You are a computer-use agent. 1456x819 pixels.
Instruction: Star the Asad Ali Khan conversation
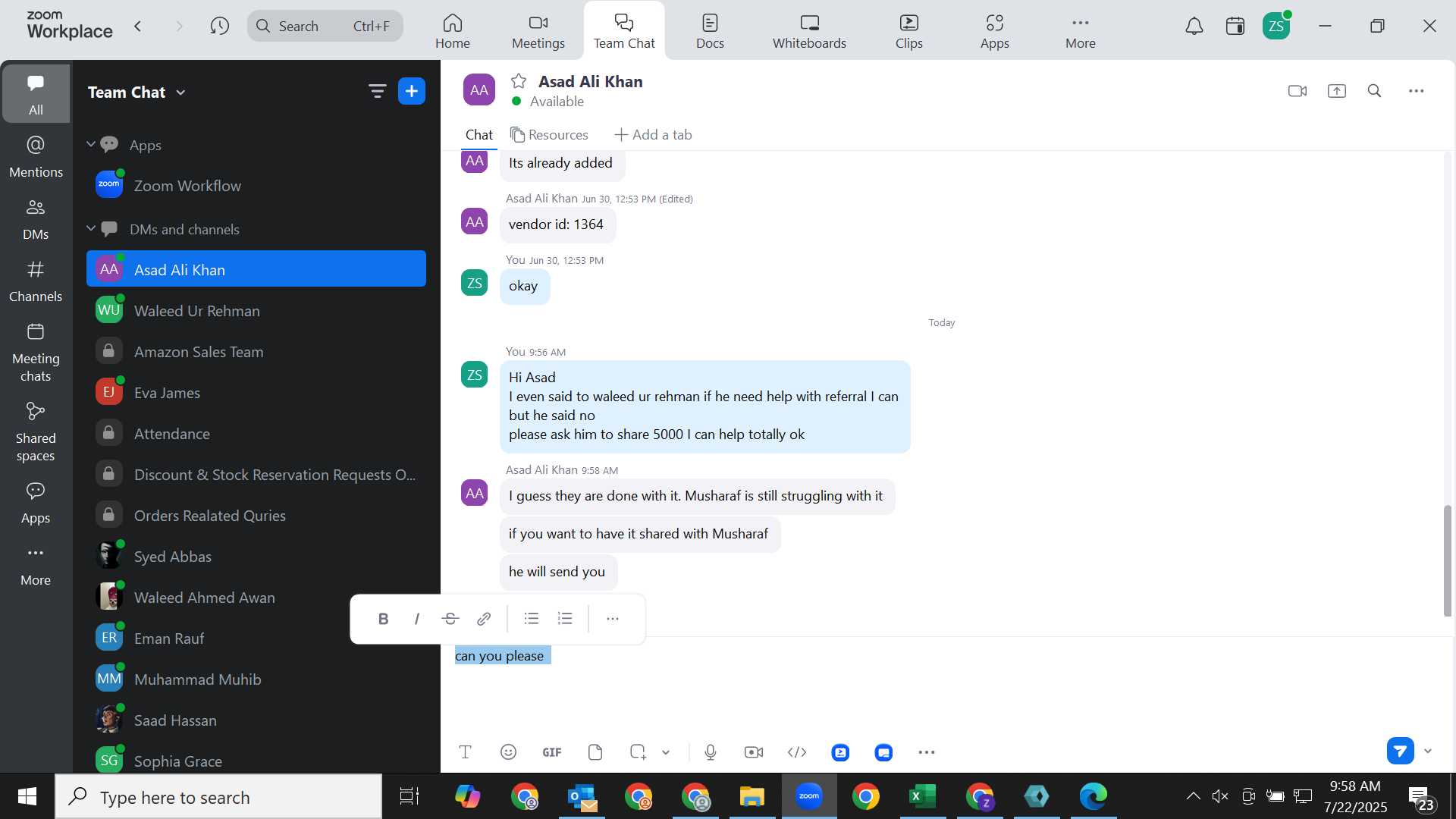tap(519, 81)
